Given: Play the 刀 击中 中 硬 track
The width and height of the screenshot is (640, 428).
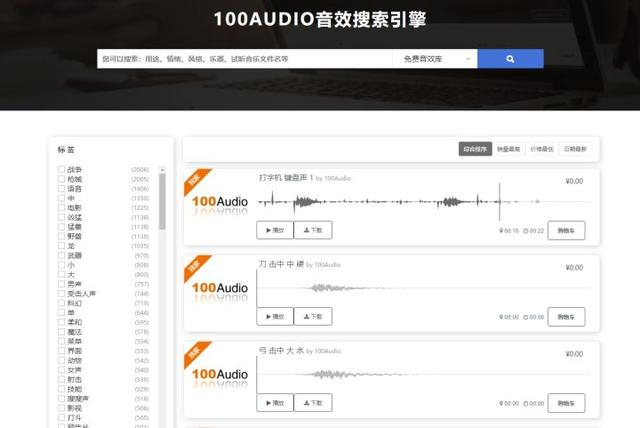Looking at the screenshot, I should coord(275,317).
